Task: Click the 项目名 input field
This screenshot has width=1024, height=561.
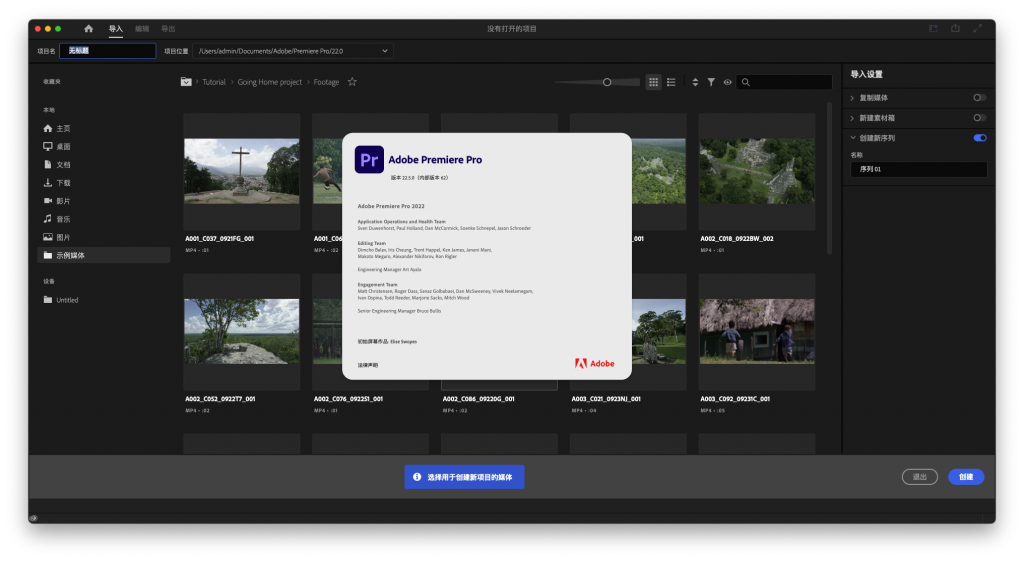Action: pos(108,51)
